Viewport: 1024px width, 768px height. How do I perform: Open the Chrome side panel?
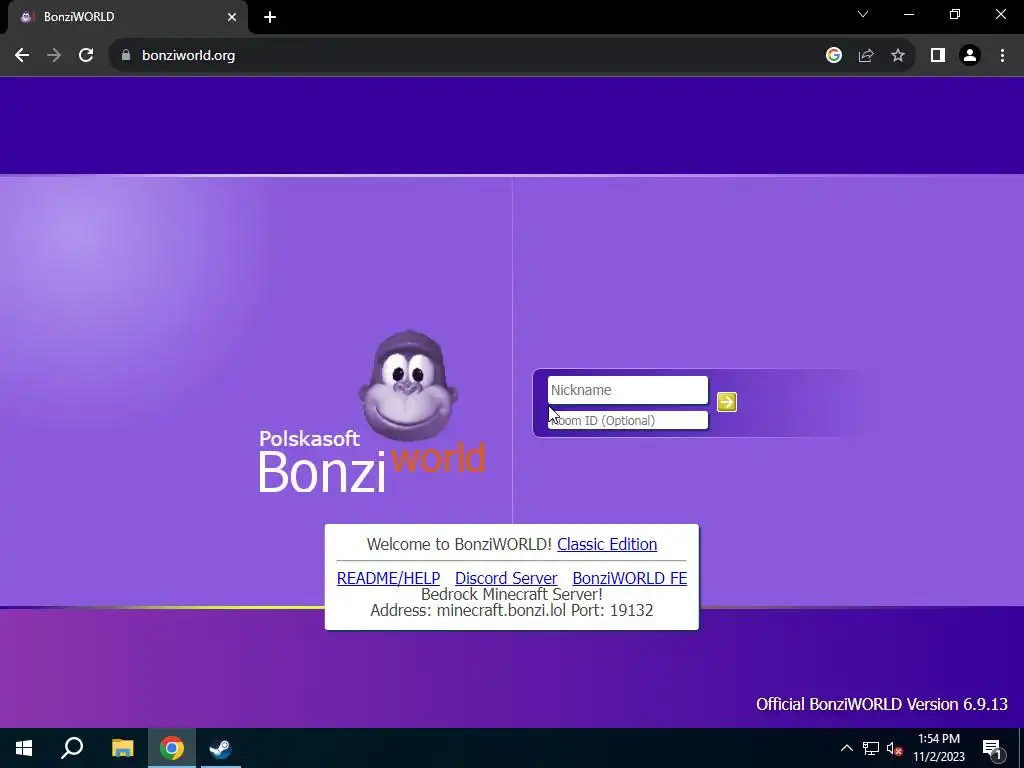click(938, 56)
